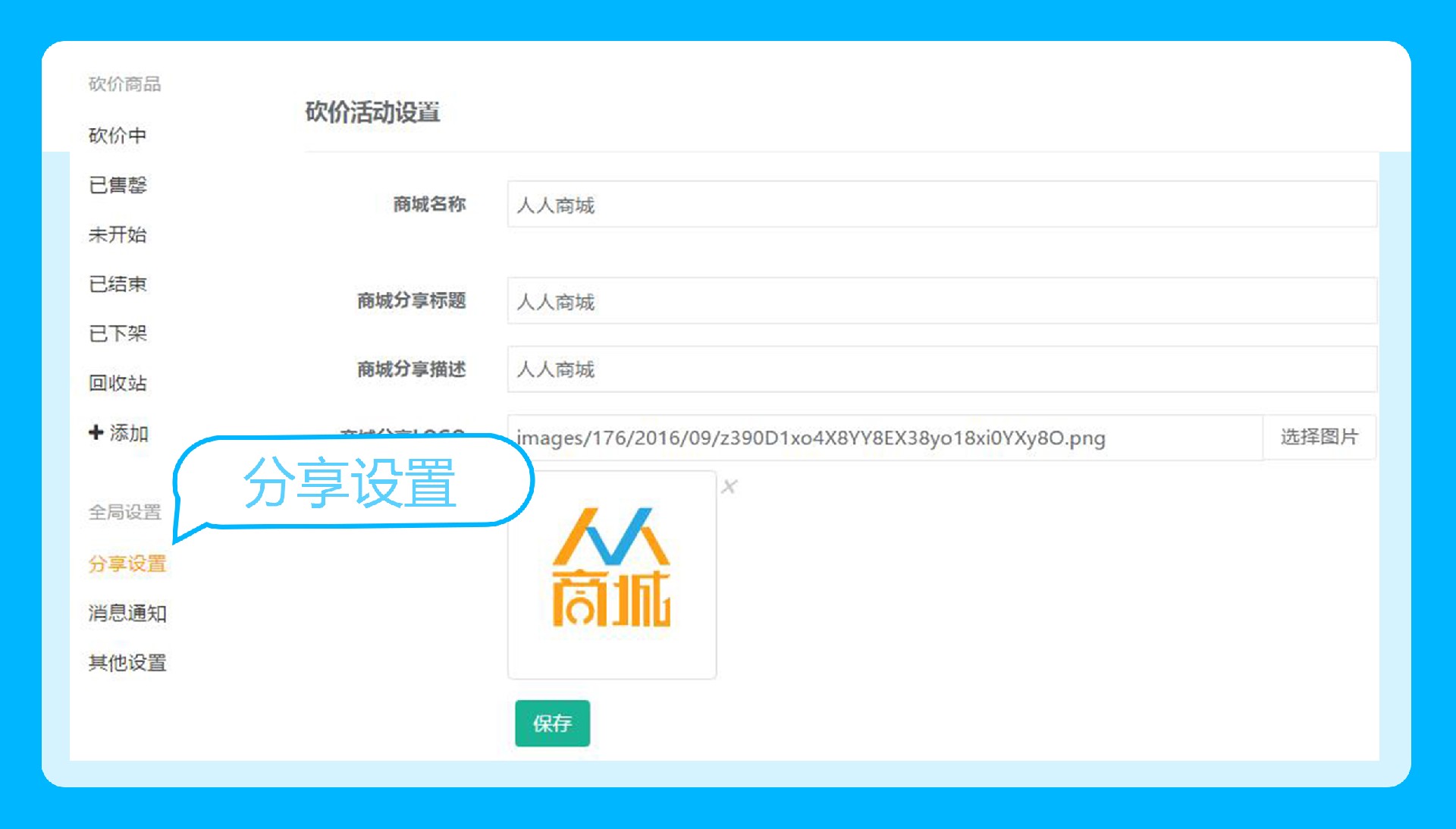The height and width of the screenshot is (829, 1456).
Task: Click the logo image path field
Action: coord(884,438)
